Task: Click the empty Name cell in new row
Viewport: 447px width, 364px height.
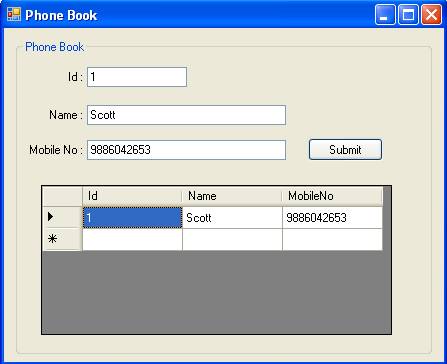Action: pos(232,240)
